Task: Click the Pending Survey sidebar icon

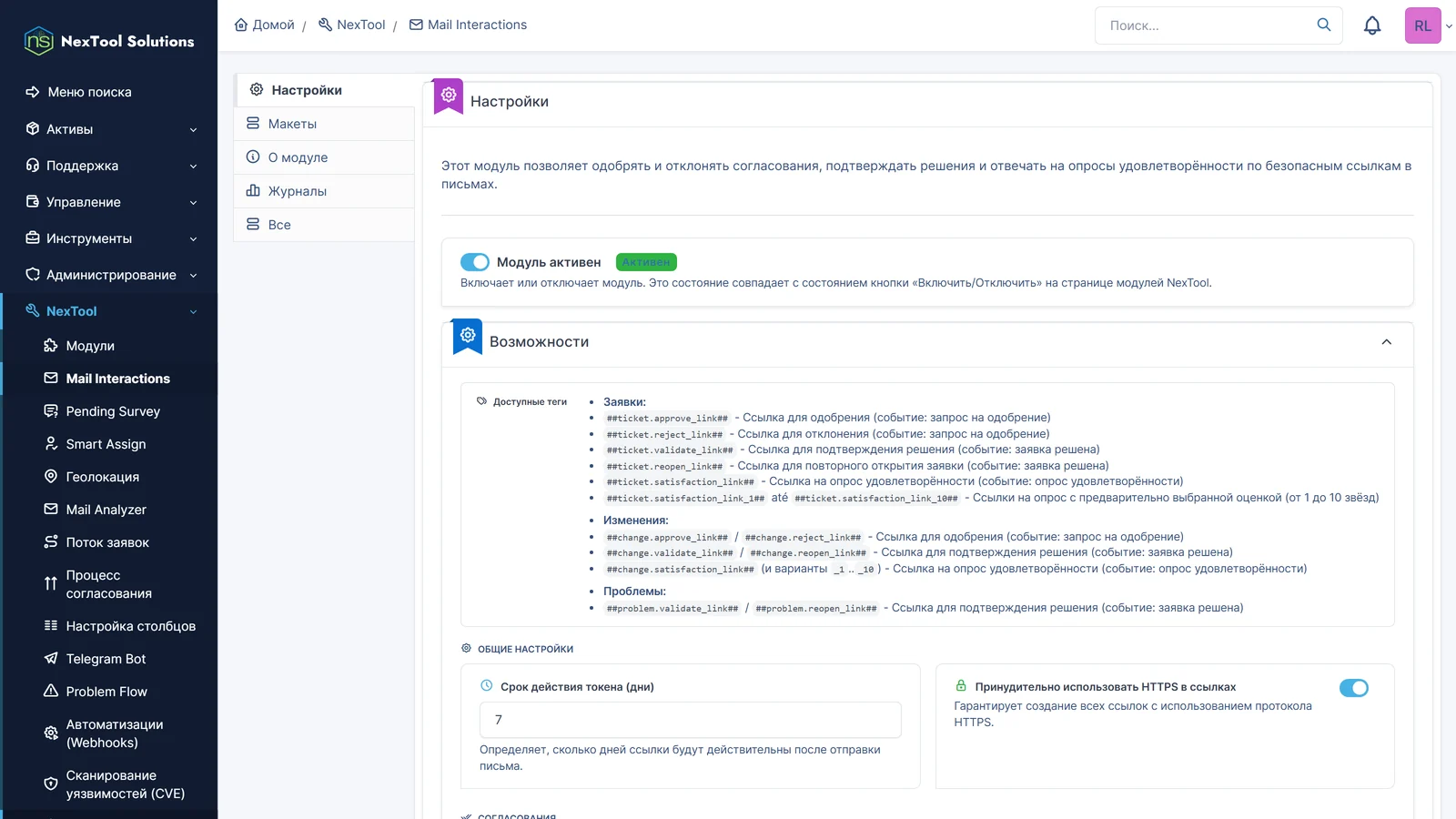Action: click(51, 411)
